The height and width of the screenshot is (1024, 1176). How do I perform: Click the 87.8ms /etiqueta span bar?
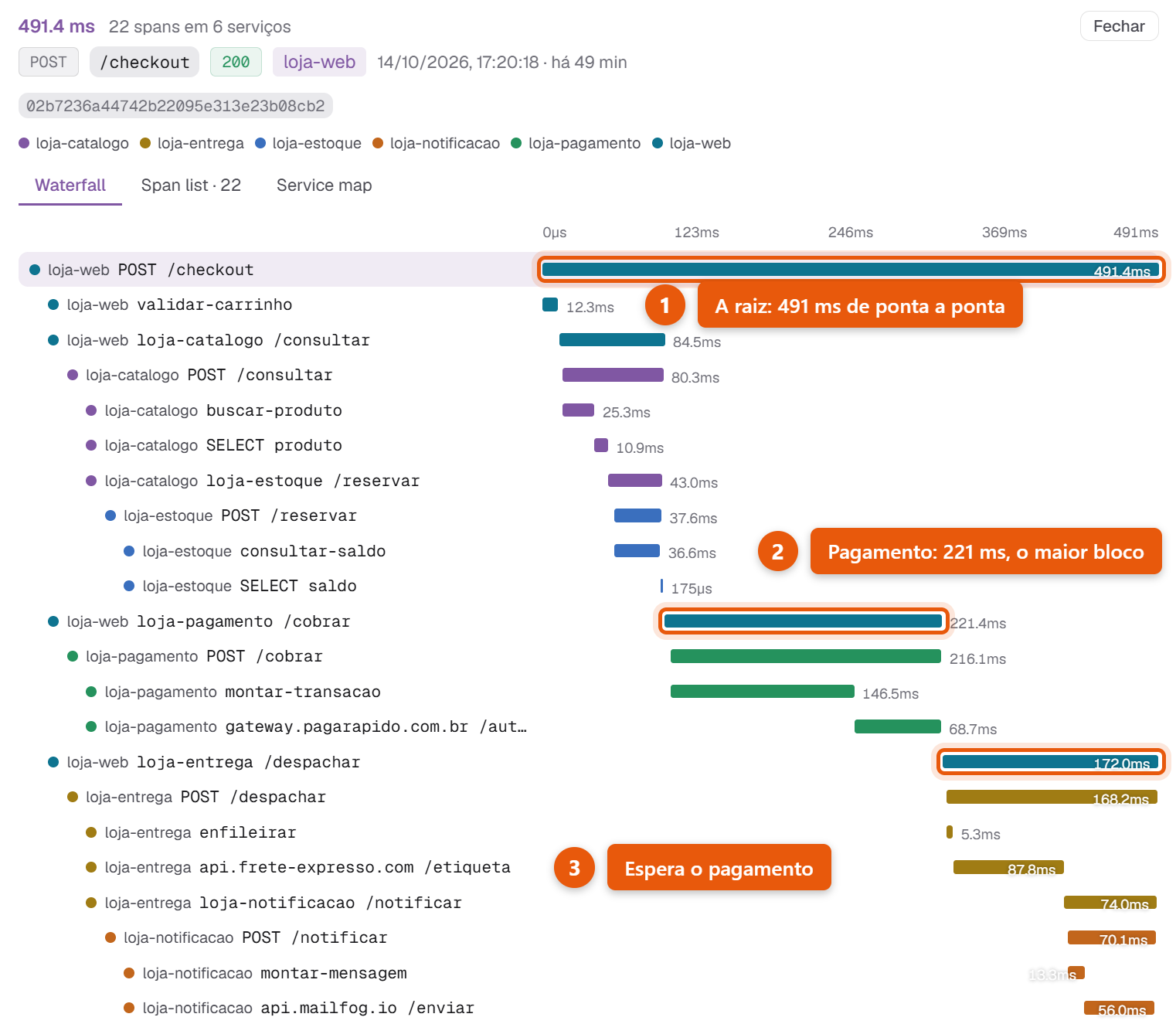click(1008, 867)
